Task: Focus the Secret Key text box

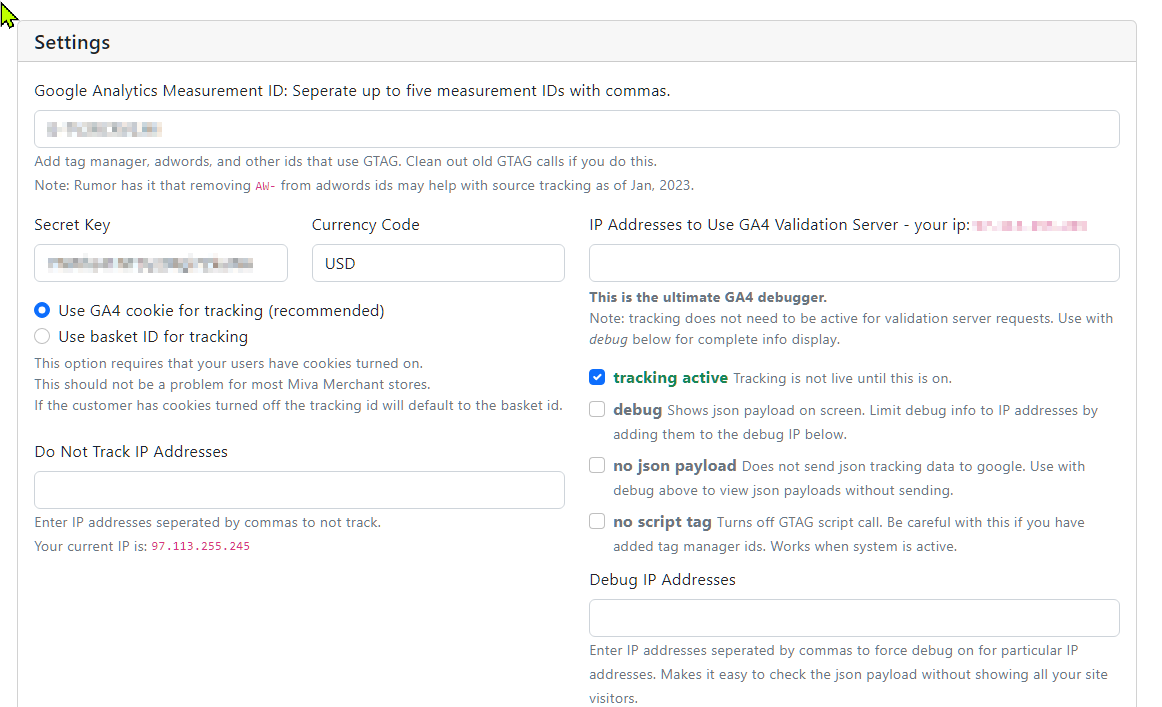Action: (160, 263)
